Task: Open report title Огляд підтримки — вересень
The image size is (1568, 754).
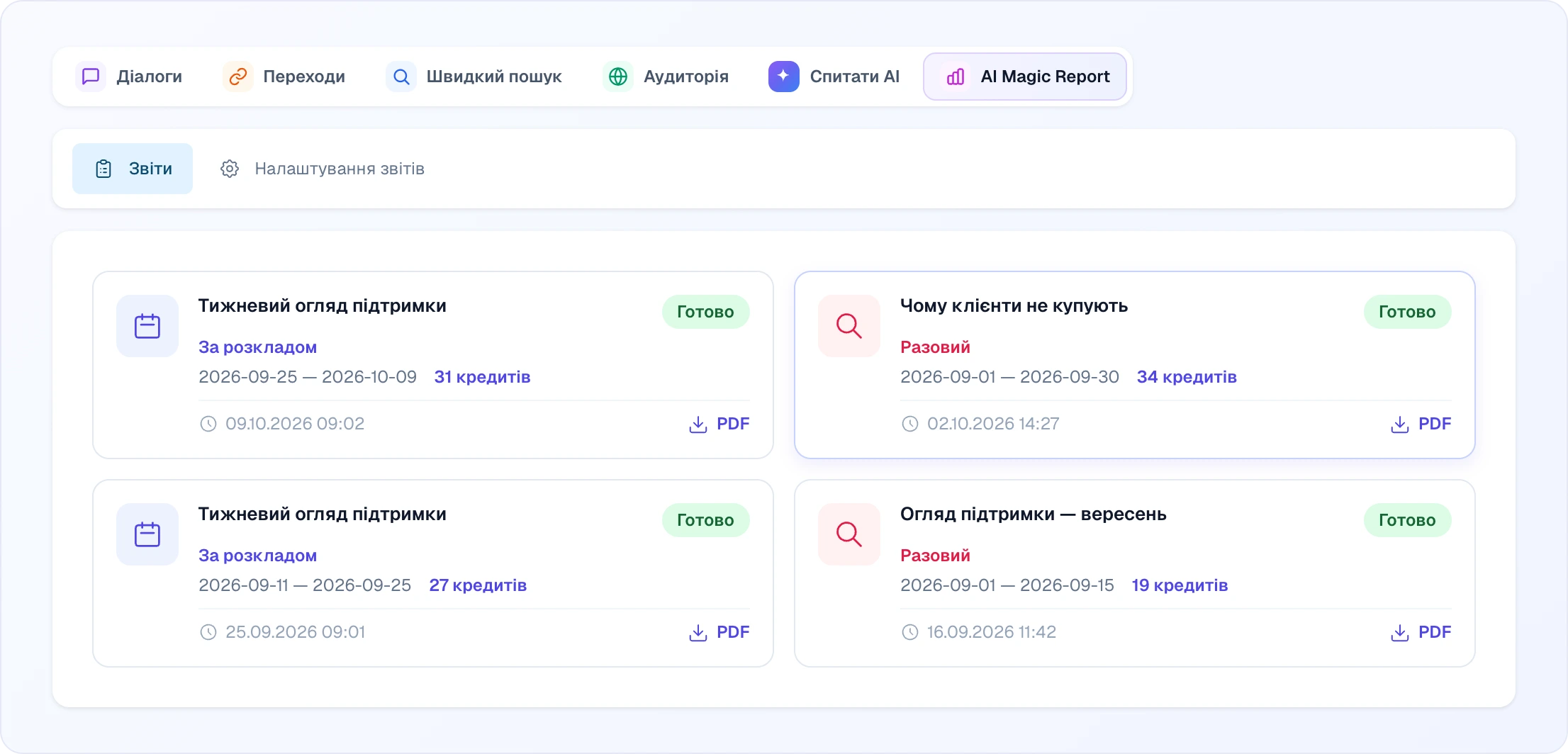Action: coord(1033,514)
